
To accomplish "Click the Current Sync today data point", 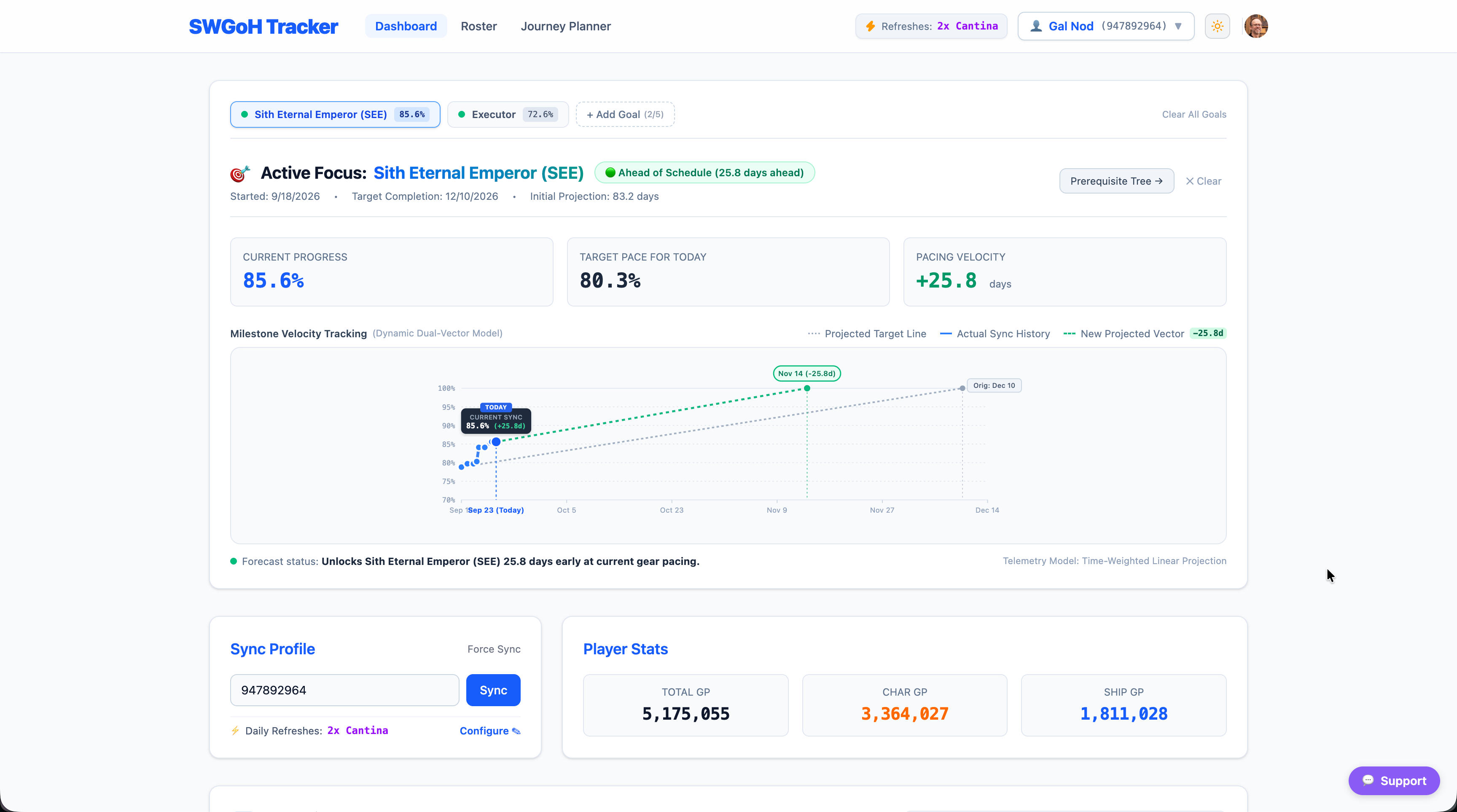I will coord(496,441).
